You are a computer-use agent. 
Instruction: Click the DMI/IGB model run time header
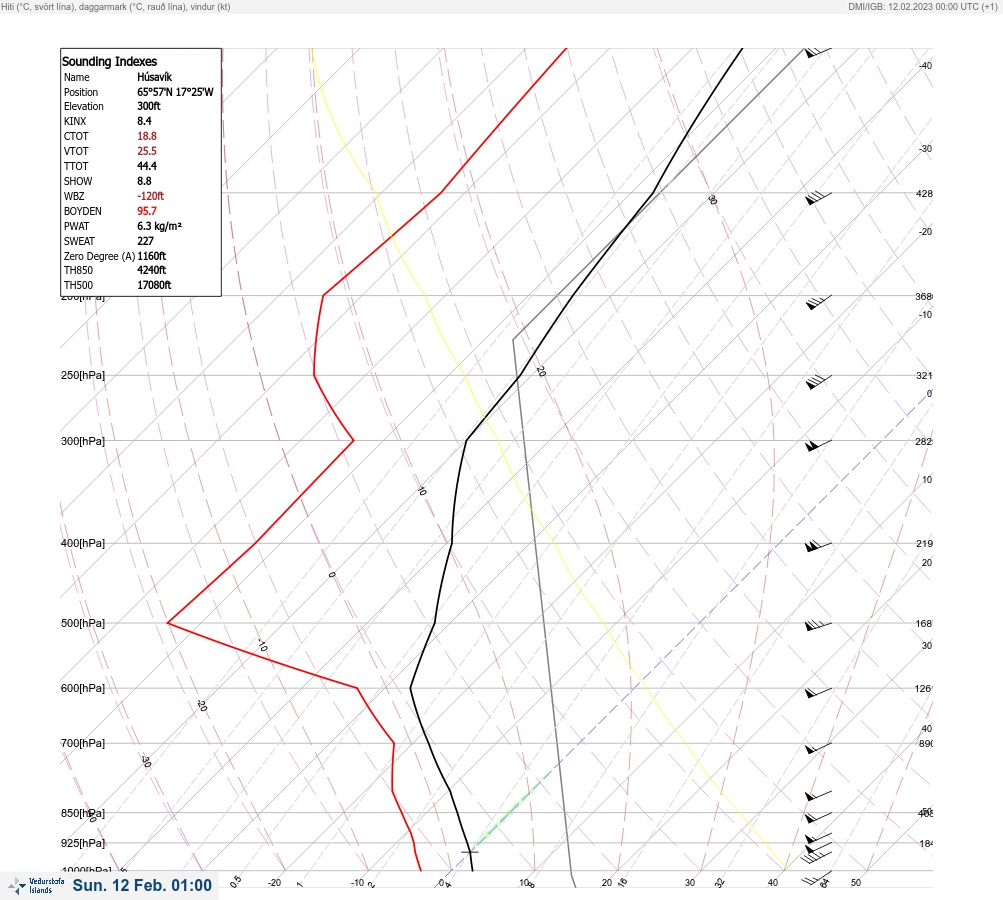[x=922, y=6]
